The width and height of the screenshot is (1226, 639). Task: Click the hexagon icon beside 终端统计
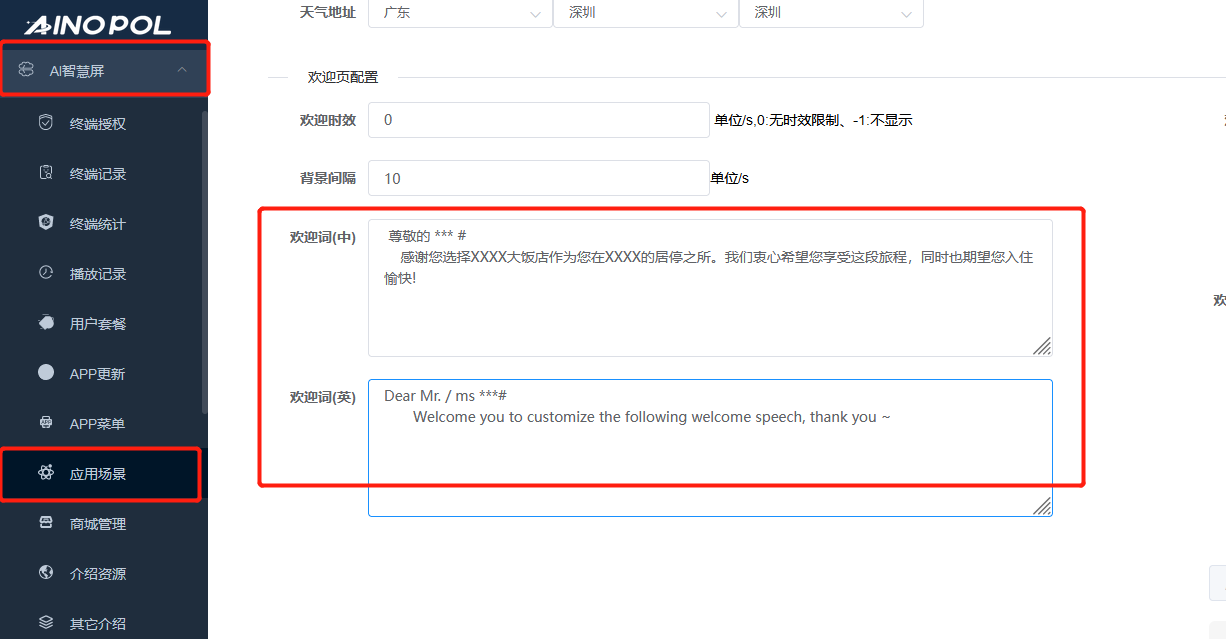tap(46, 223)
